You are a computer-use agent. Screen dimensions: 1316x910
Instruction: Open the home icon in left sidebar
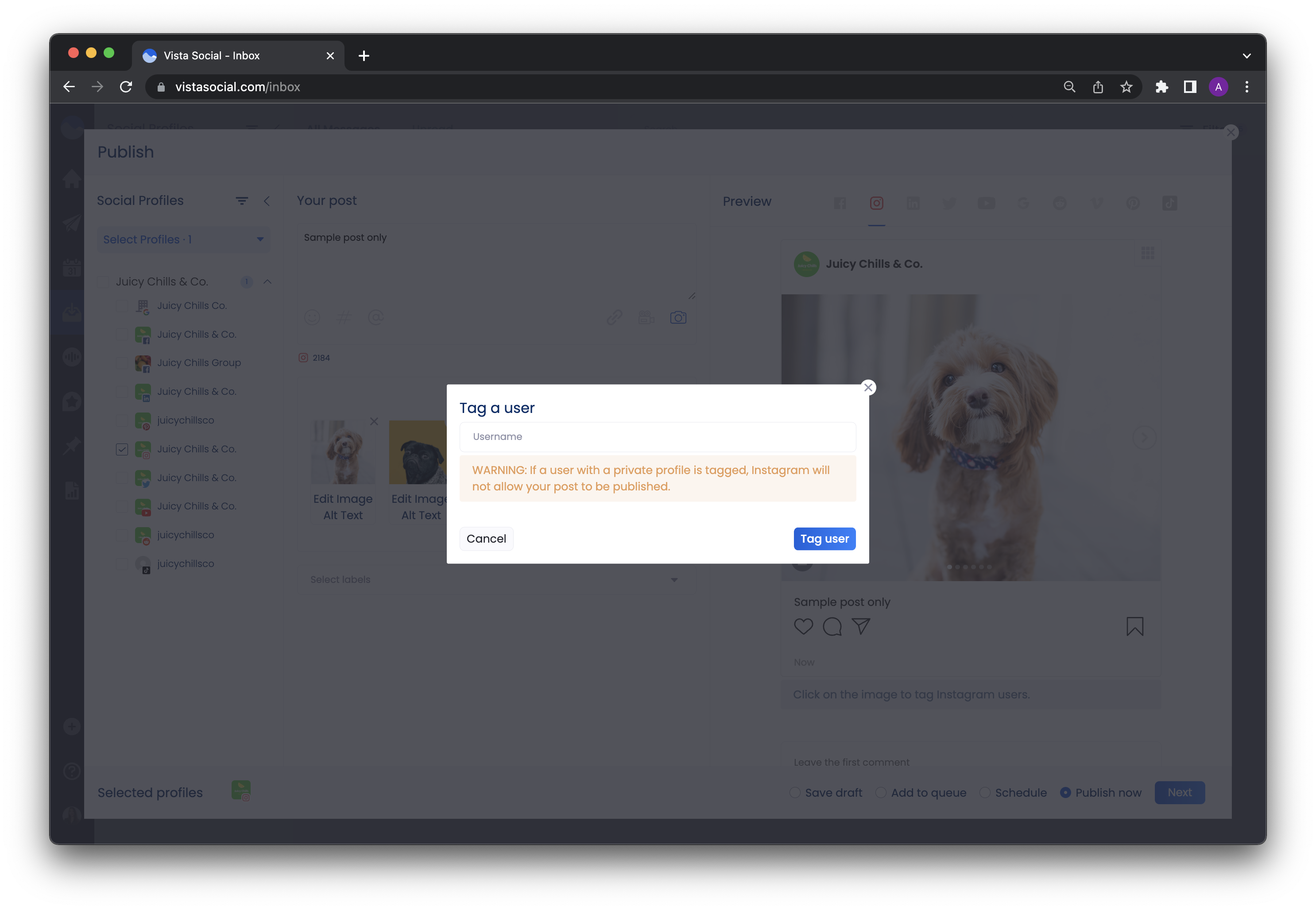72,178
